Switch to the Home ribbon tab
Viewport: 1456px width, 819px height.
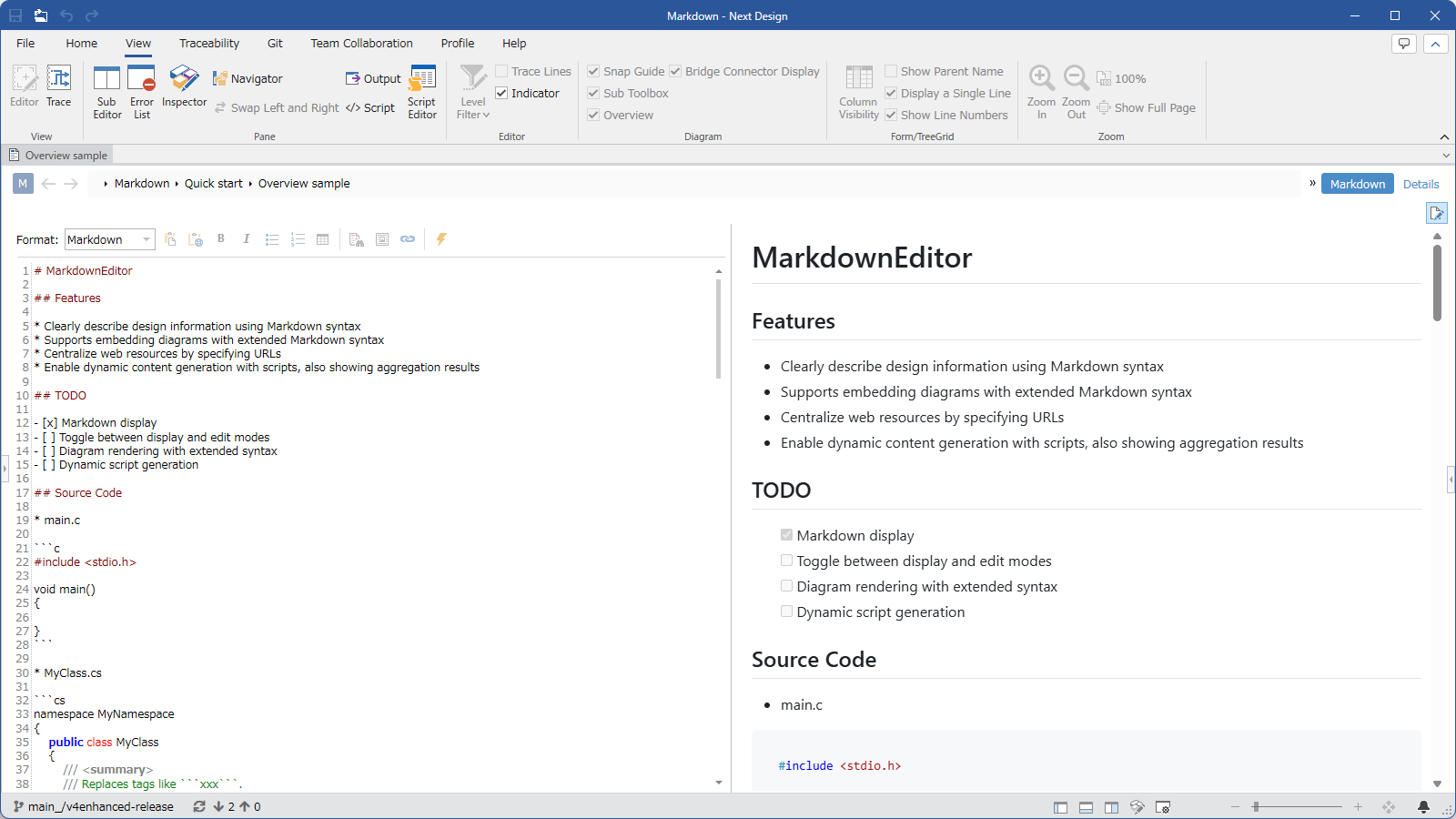tap(81, 43)
